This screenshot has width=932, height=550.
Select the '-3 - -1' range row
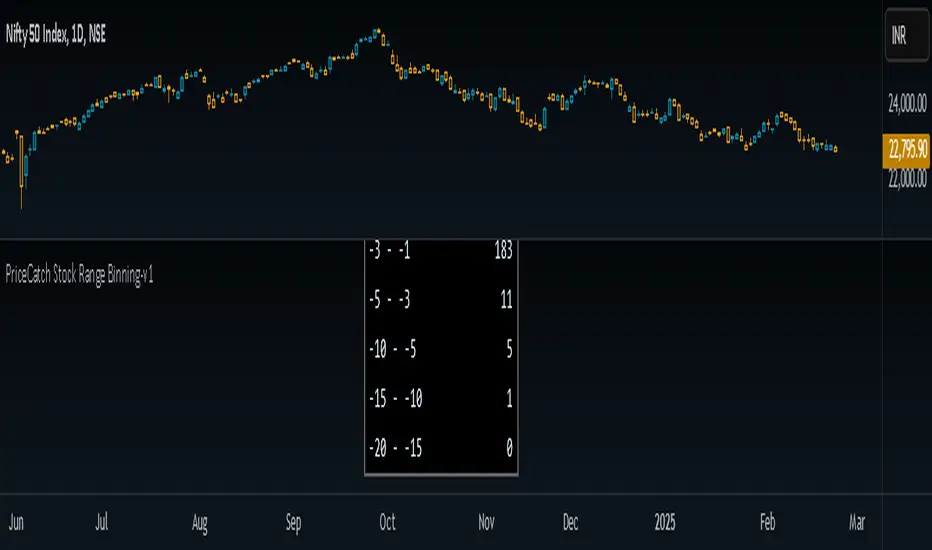pos(441,250)
